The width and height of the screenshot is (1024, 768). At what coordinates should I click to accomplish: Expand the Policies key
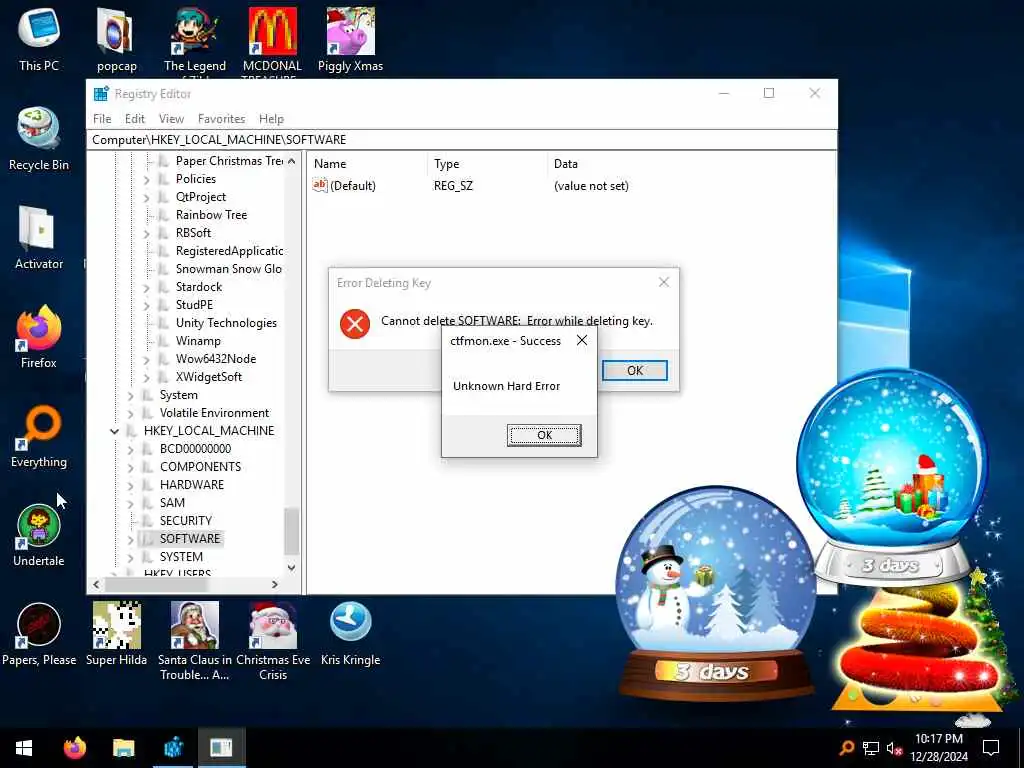146,180
